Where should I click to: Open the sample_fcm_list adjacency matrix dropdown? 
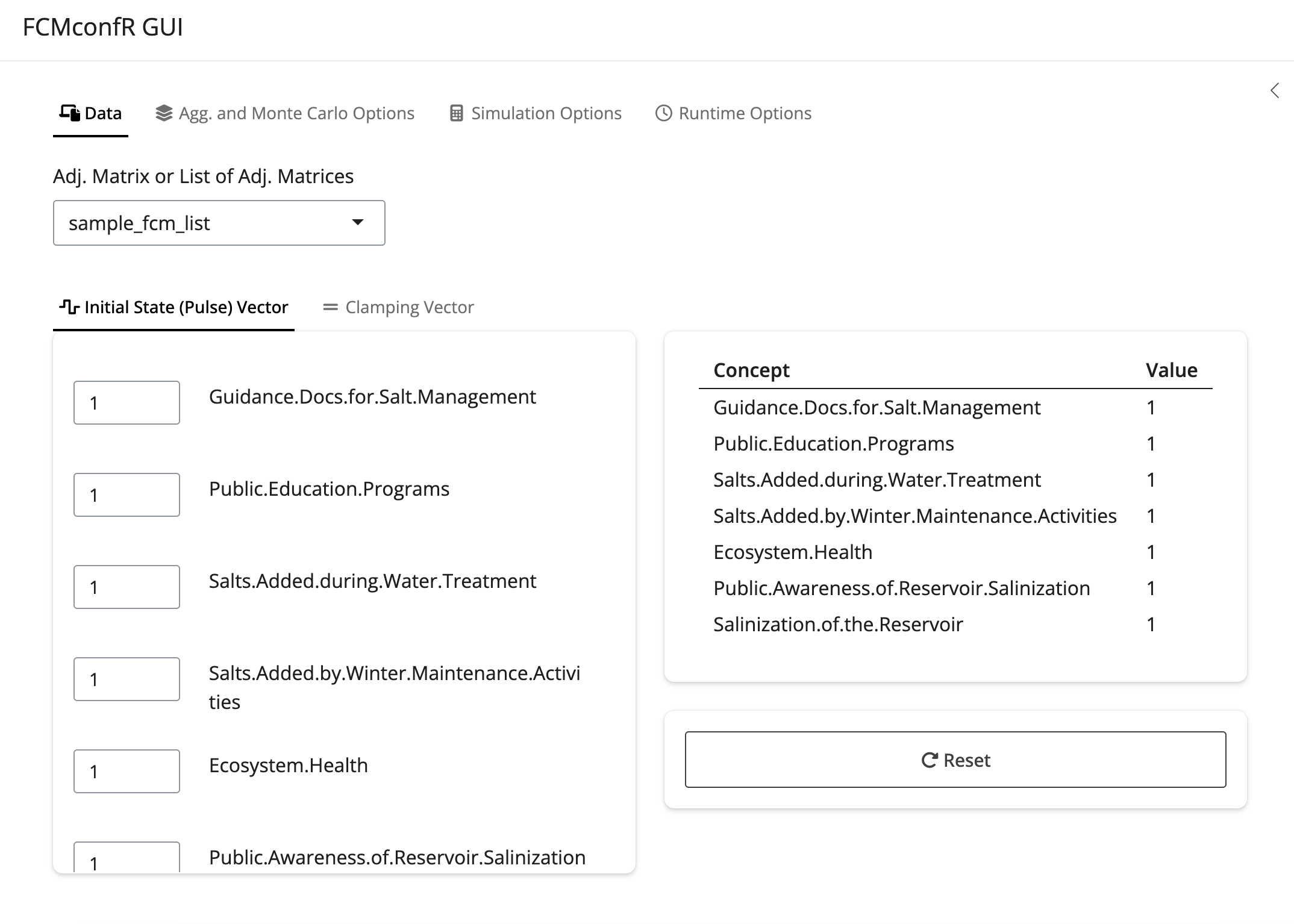[x=219, y=223]
